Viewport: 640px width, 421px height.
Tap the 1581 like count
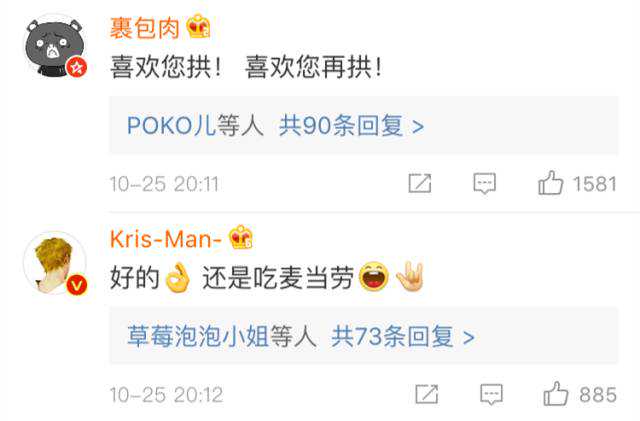pyautogui.click(x=595, y=184)
